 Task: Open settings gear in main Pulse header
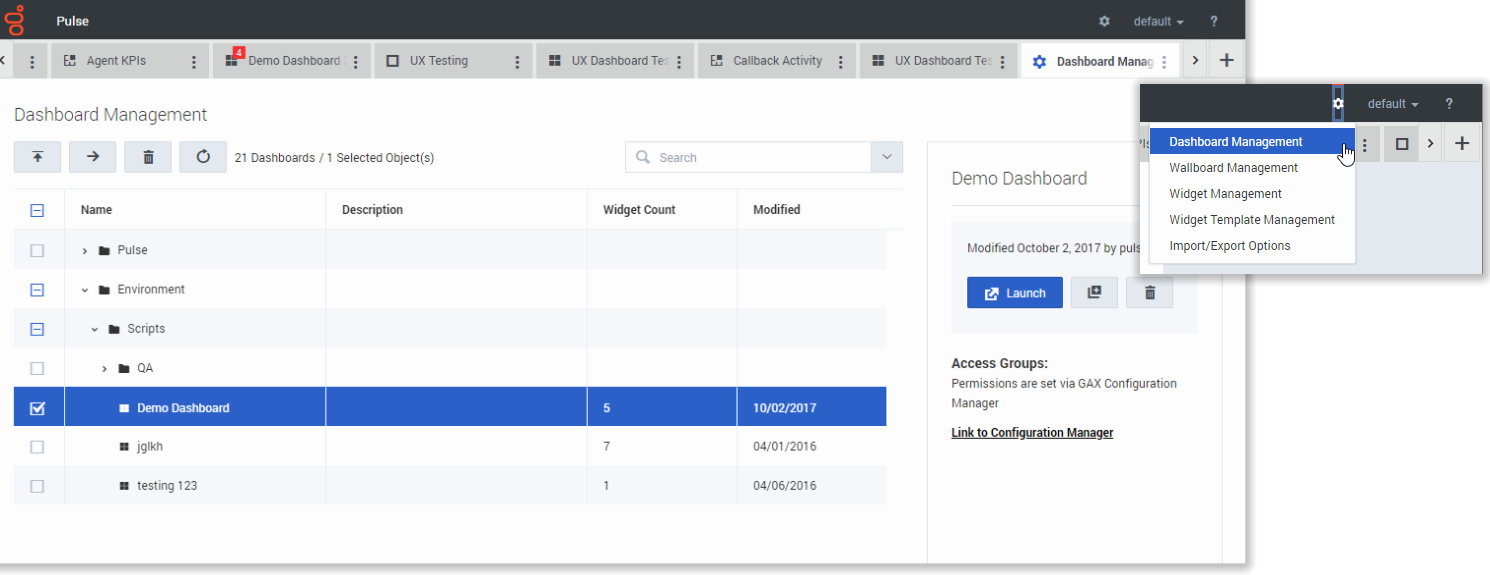pos(1104,21)
